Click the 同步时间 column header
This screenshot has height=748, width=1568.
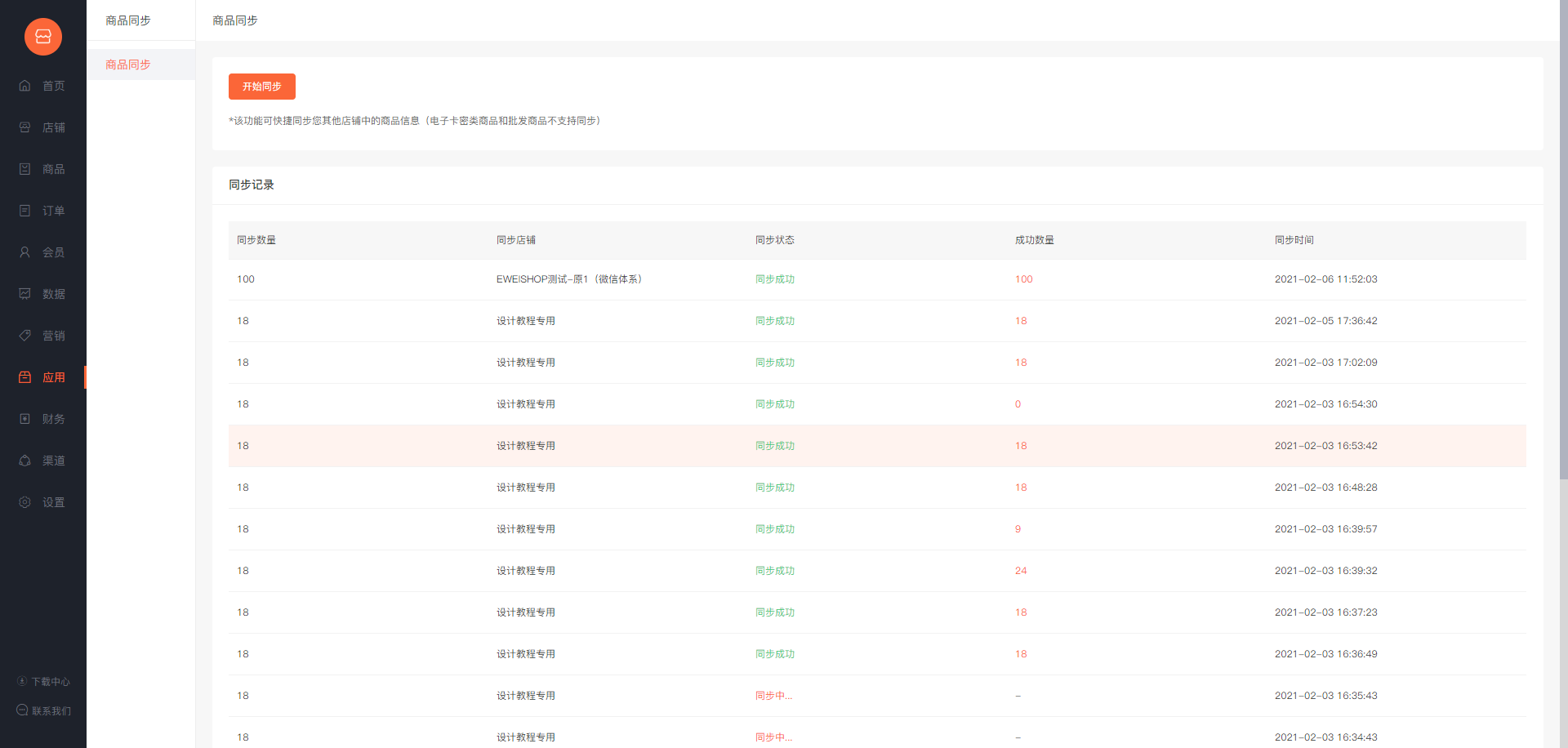(x=1294, y=240)
